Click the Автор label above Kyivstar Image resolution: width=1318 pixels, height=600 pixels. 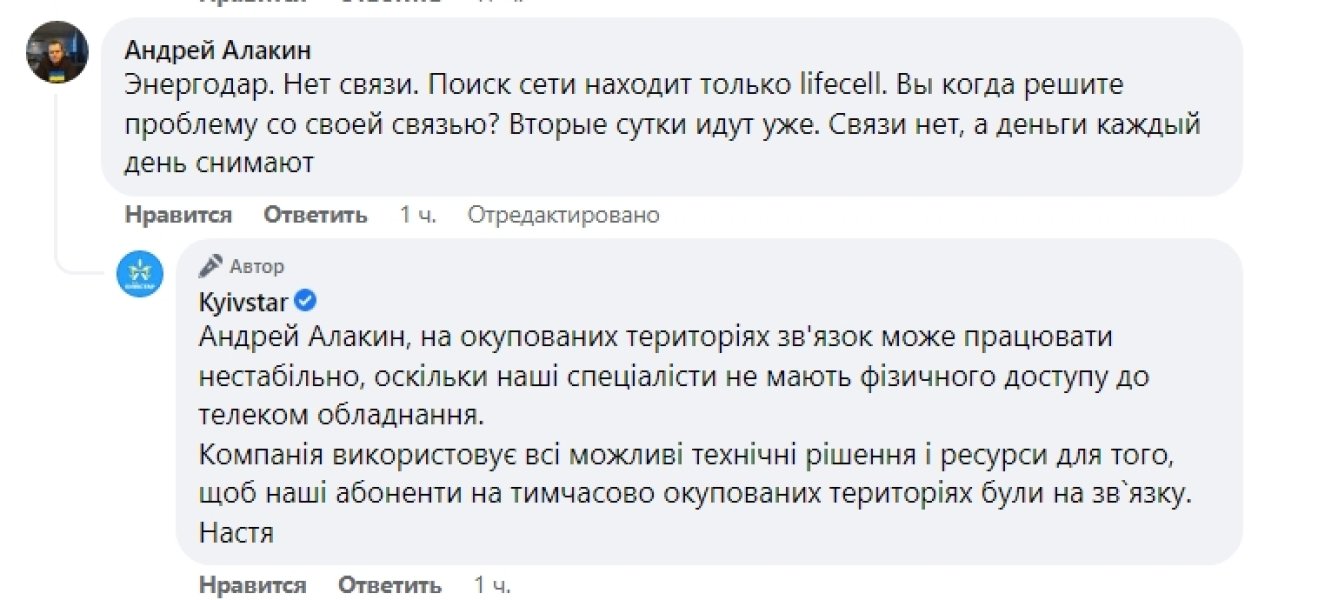click(x=257, y=267)
